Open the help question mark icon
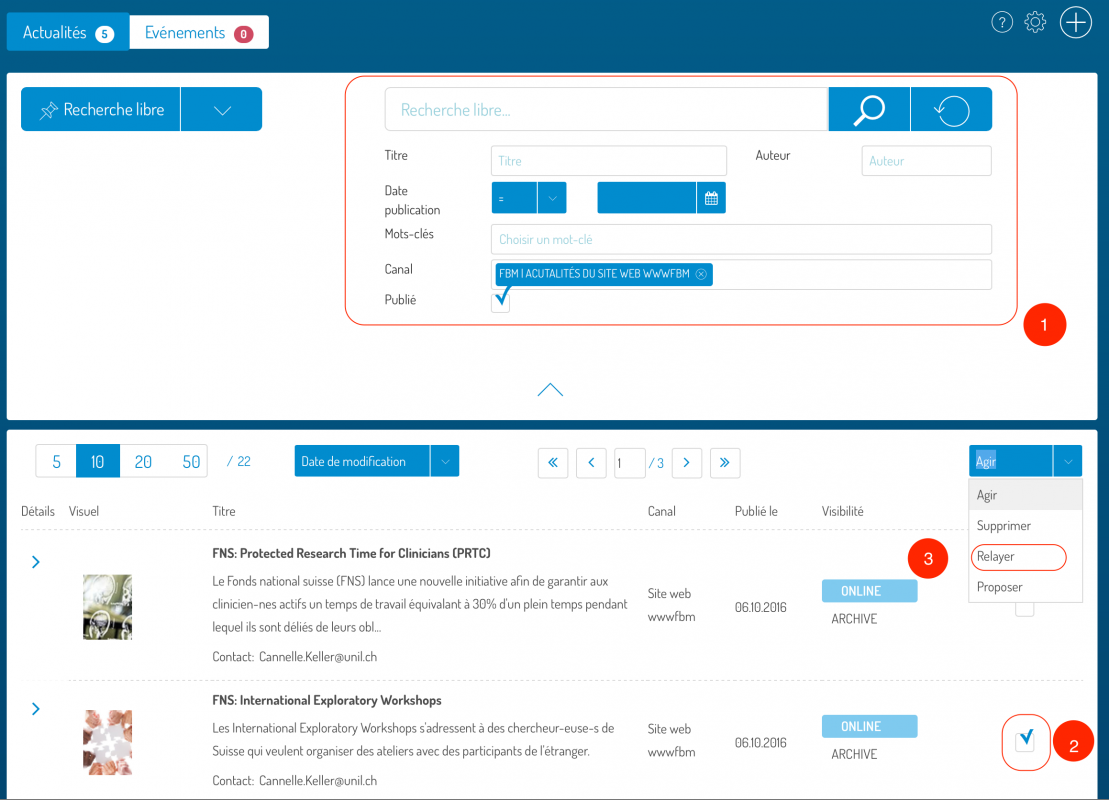Screen dimensions: 1109x800 pyautogui.click(x=1002, y=22)
